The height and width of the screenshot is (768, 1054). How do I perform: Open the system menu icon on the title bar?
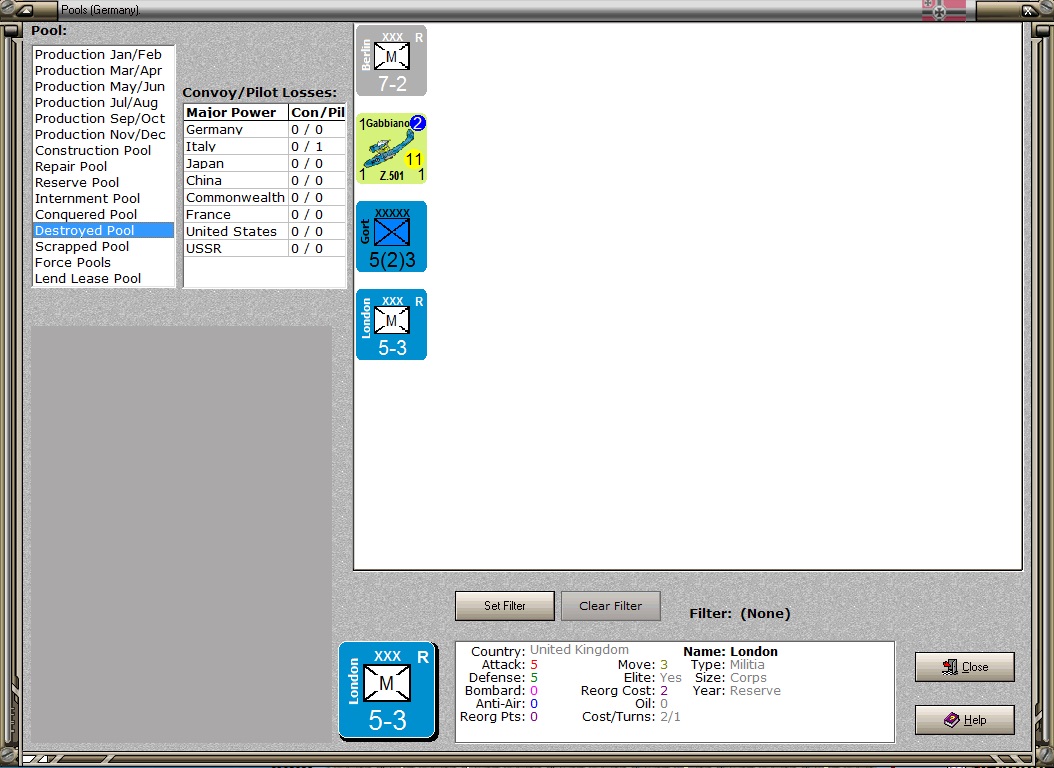pyautogui.click(x=25, y=10)
